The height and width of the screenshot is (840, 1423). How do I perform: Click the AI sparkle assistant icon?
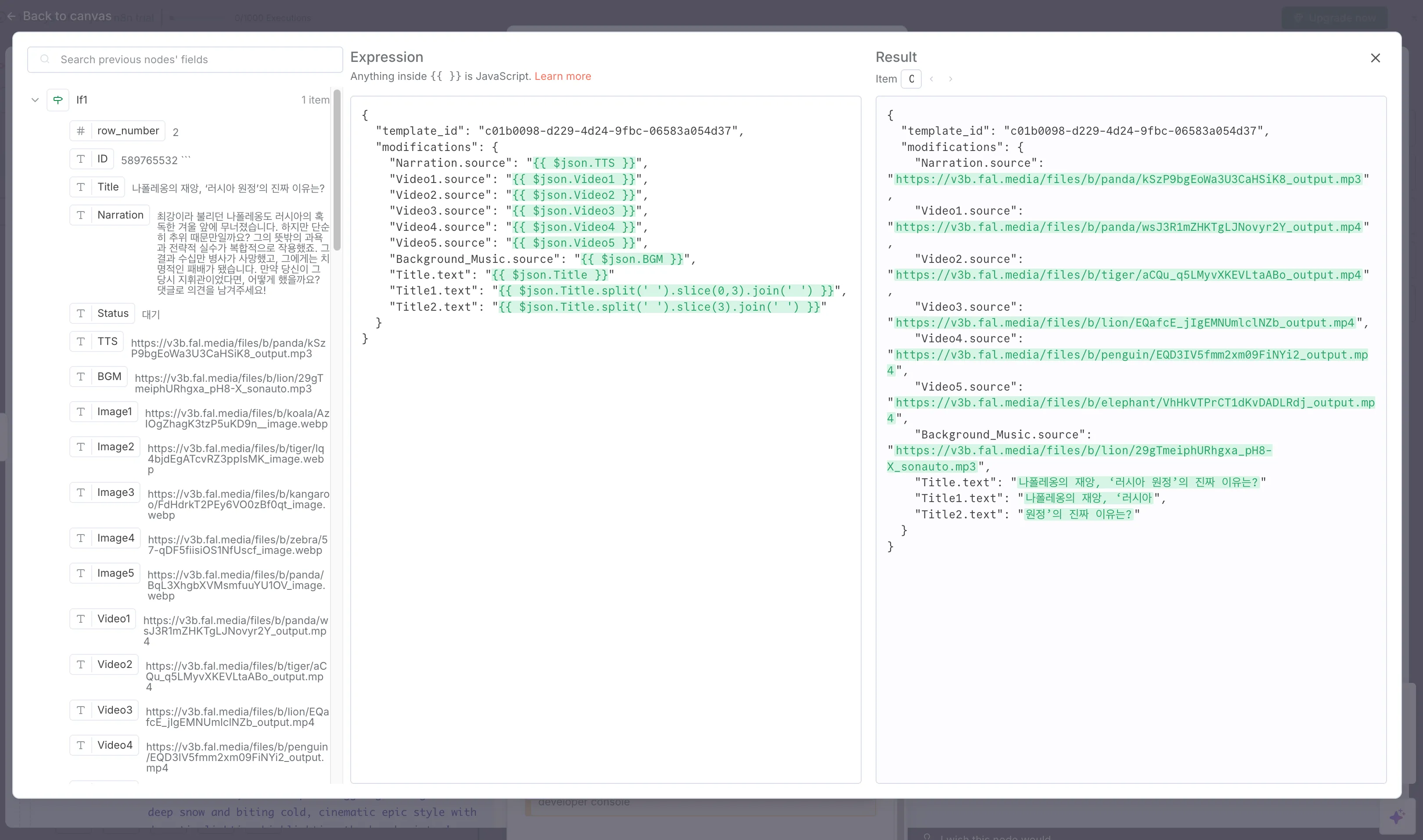(x=1396, y=817)
